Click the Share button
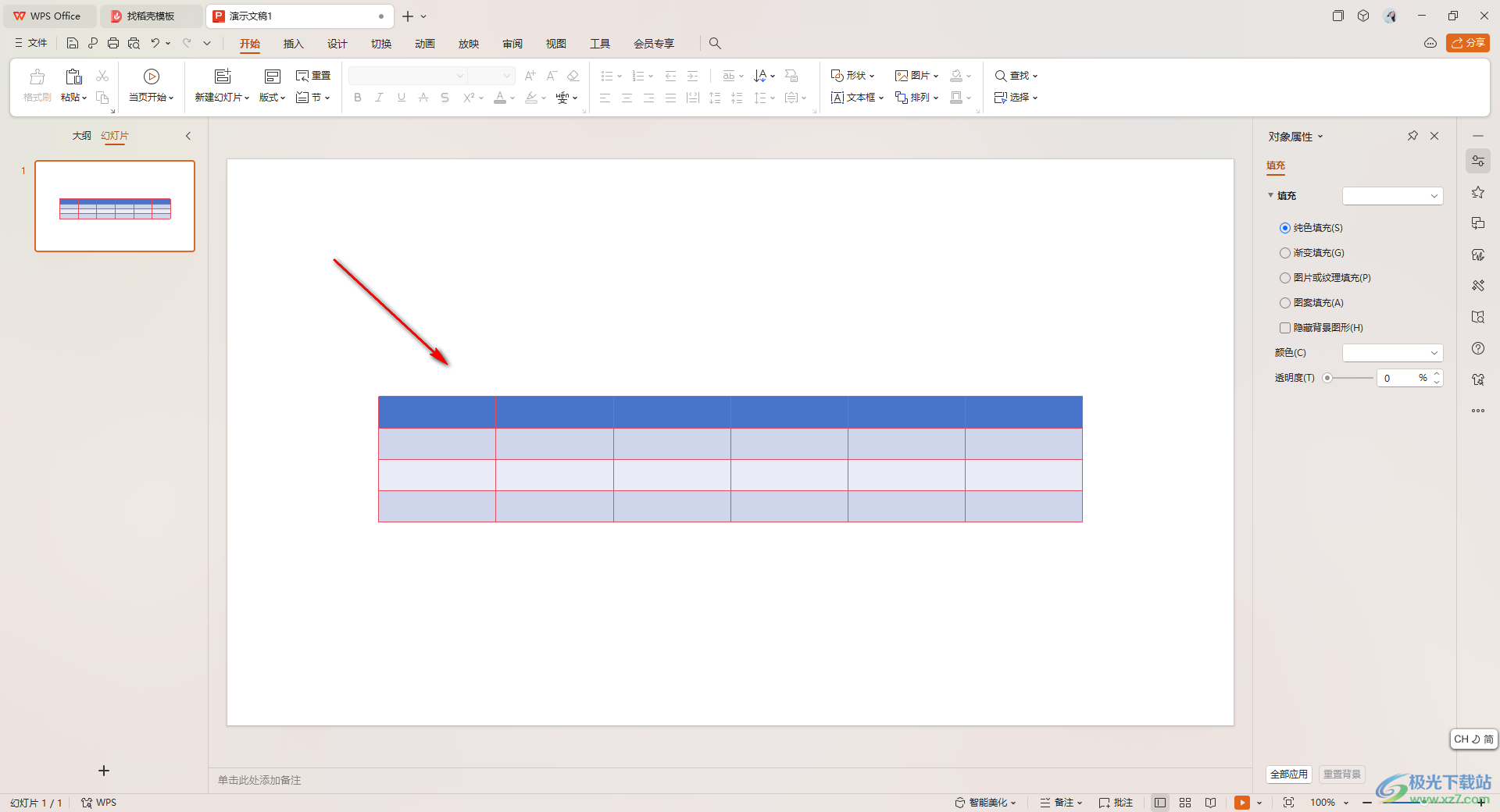The width and height of the screenshot is (1500, 812). (1467, 43)
